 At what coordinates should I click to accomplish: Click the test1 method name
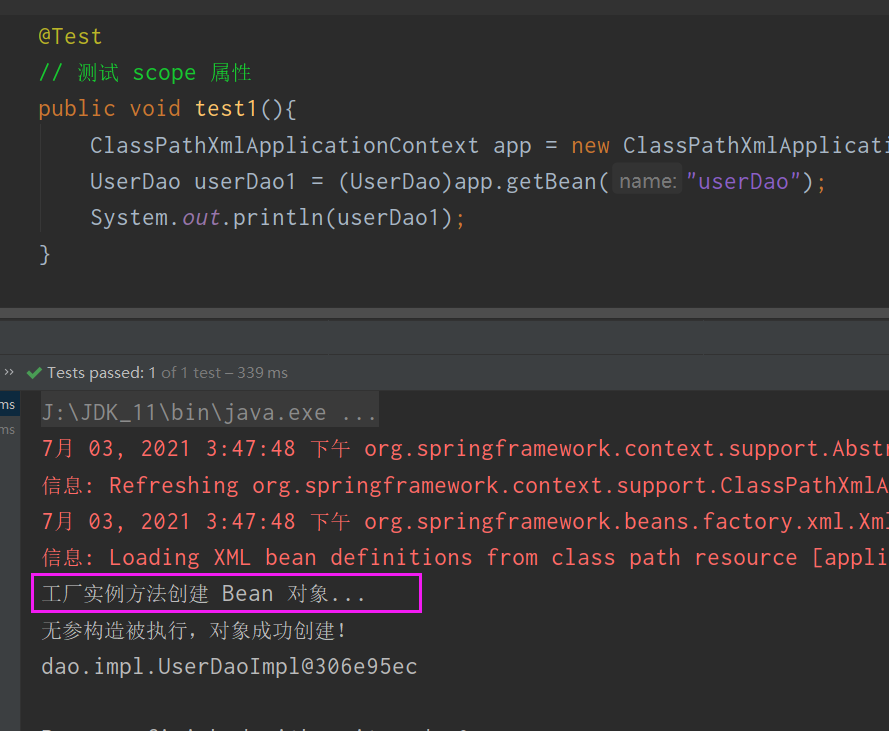point(226,109)
